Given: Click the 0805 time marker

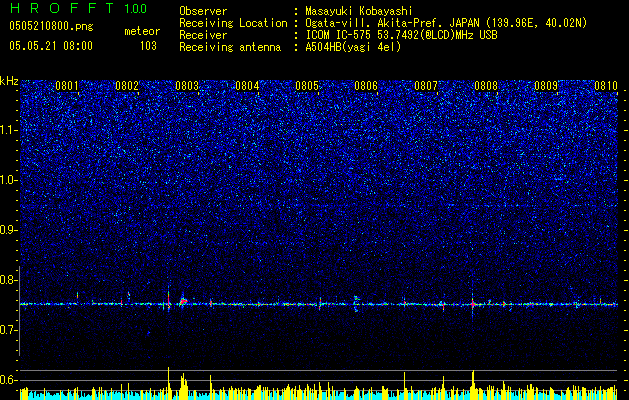Looking at the screenshot, I should point(306,86).
